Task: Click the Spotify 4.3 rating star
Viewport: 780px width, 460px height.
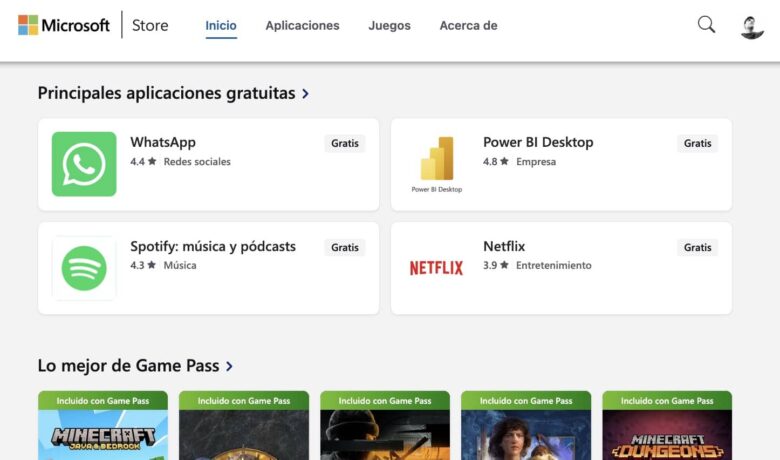Action: [x=152, y=265]
